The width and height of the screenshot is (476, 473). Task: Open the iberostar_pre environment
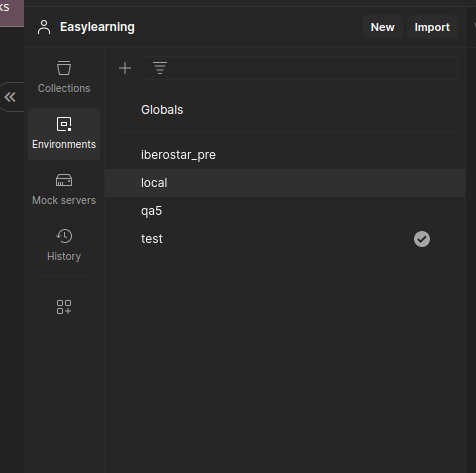[285, 155]
